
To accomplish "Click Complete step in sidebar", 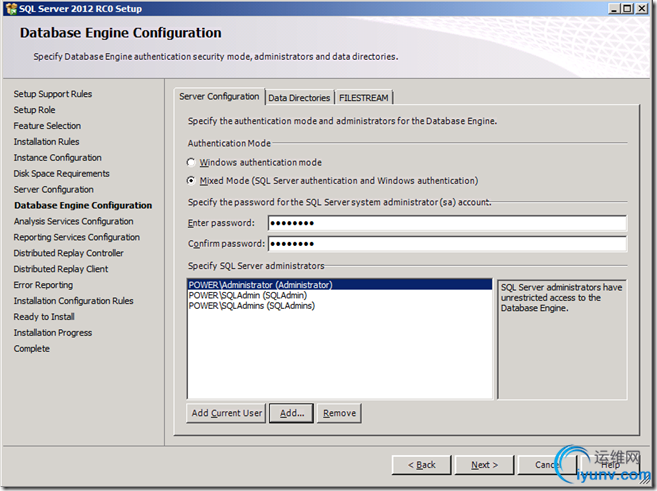I will click(x=31, y=349).
